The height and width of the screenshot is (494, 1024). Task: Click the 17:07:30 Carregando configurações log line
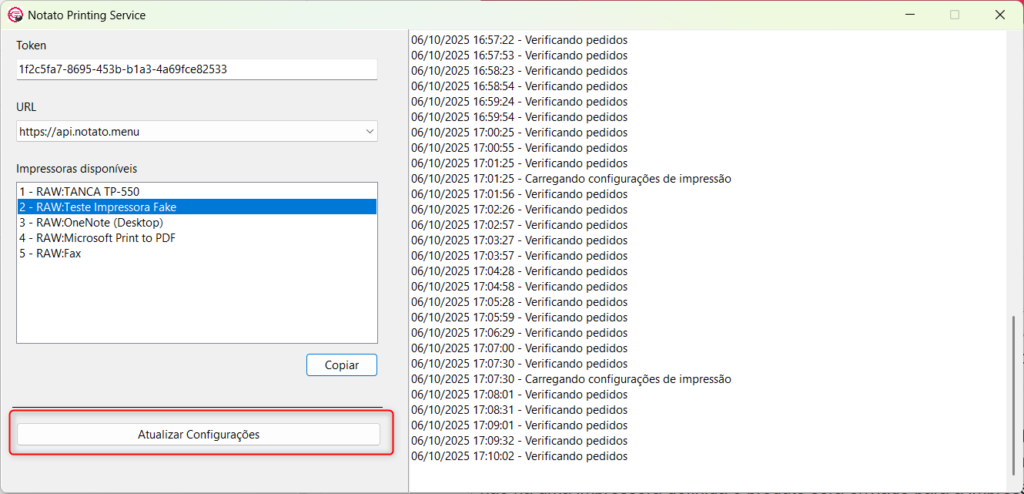571,379
